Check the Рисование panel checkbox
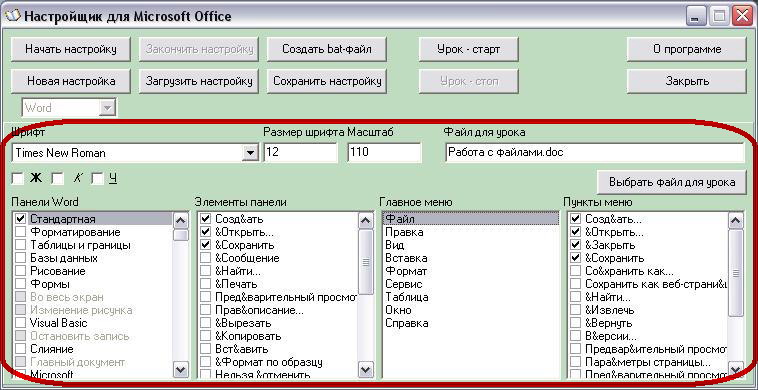The width and height of the screenshot is (758, 390). click(x=20, y=271)
